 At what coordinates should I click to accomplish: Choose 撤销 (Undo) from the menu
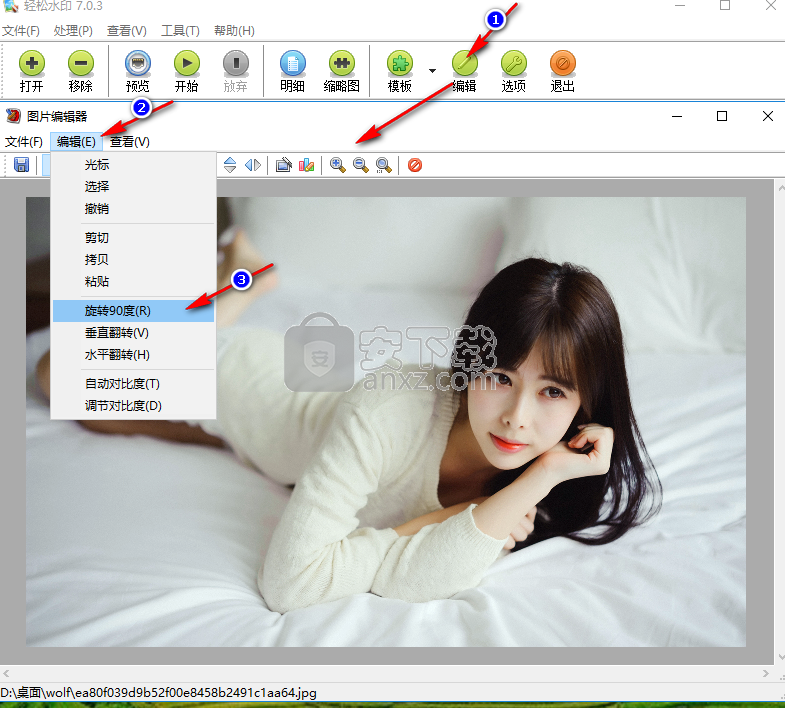click(134, 209)
